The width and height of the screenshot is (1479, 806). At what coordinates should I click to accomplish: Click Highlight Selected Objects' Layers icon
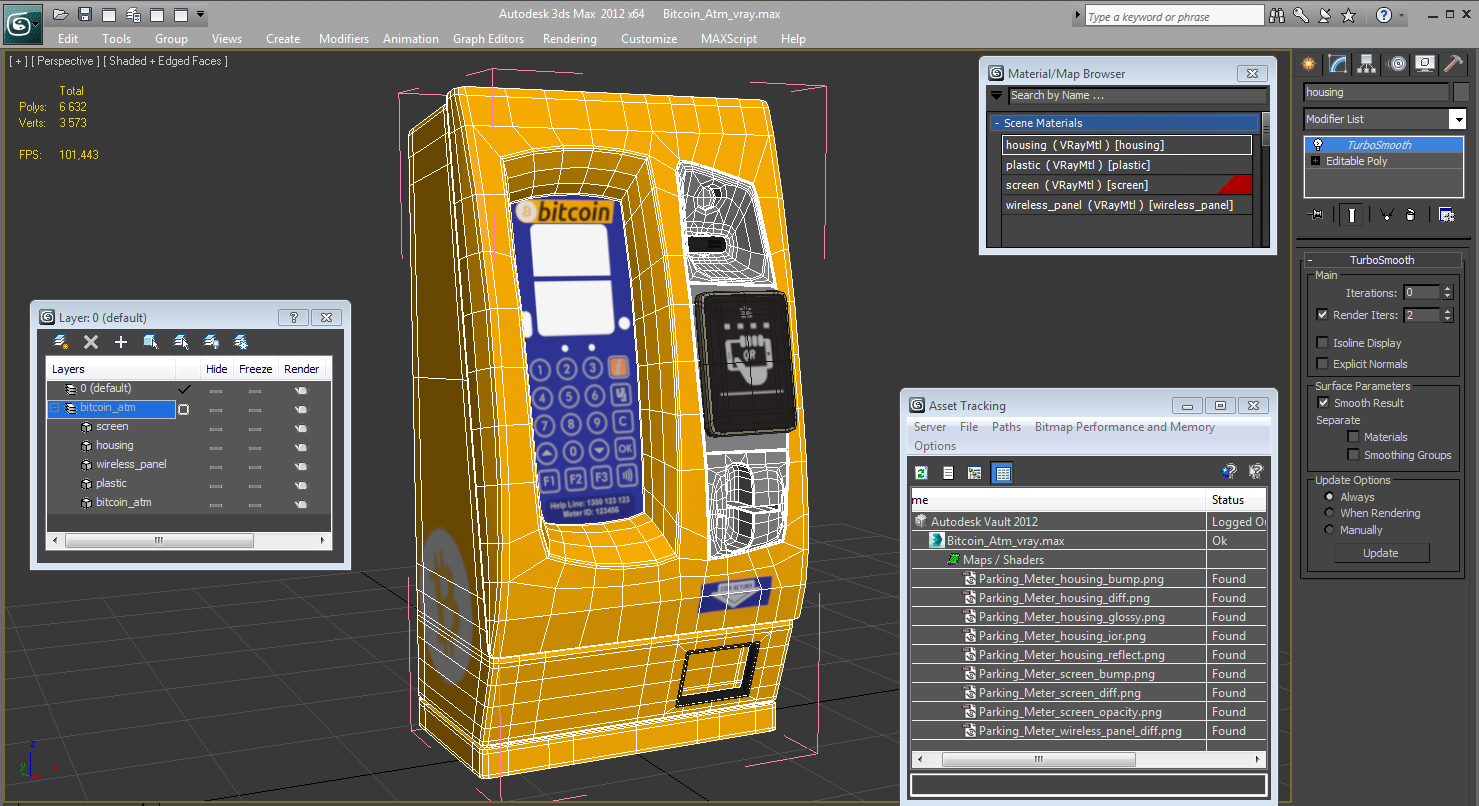pos(181,342)
